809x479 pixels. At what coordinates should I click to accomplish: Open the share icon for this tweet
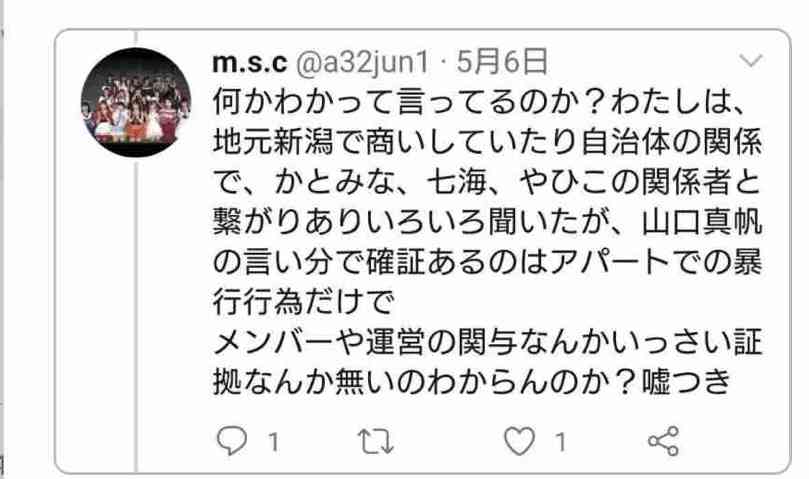(x=664, y=441)
